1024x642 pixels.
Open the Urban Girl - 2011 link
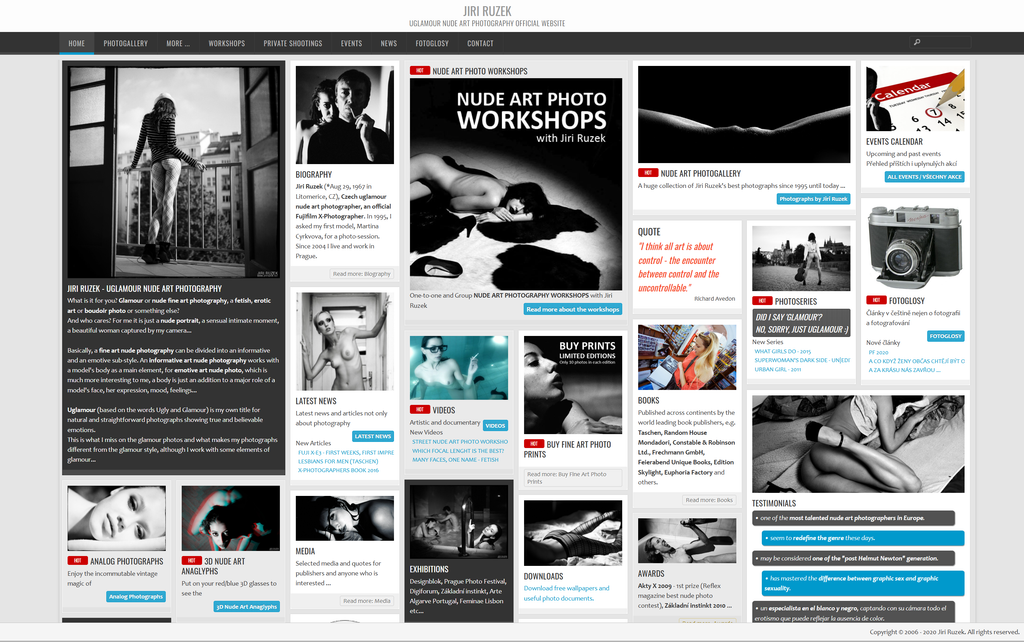(778, 370)
